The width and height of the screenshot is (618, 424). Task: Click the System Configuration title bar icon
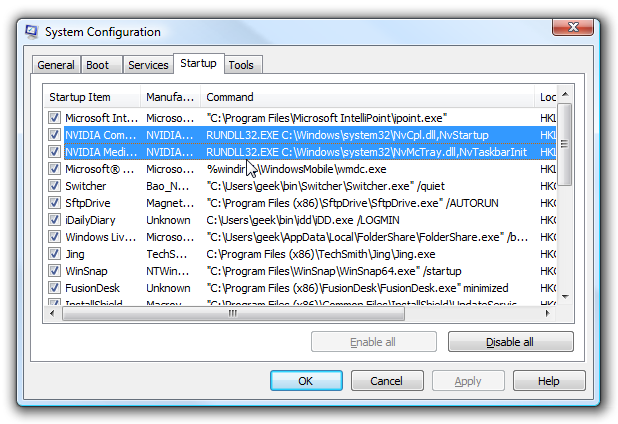[32, 31]
